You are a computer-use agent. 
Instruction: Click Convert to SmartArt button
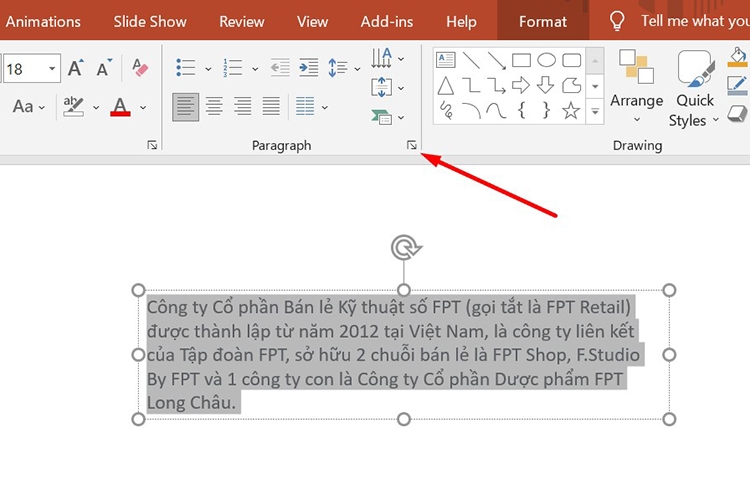click(387, 117)
